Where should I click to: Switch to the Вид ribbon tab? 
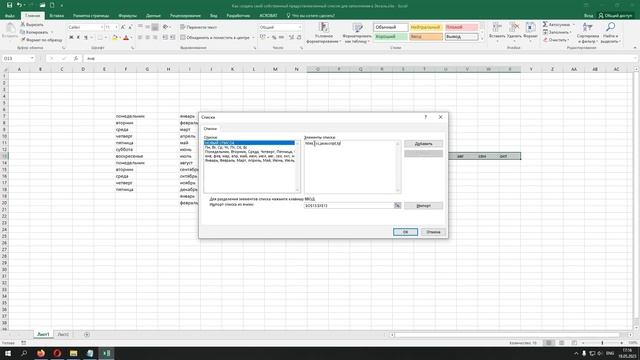pyautogui.click(x=214, y=16)
